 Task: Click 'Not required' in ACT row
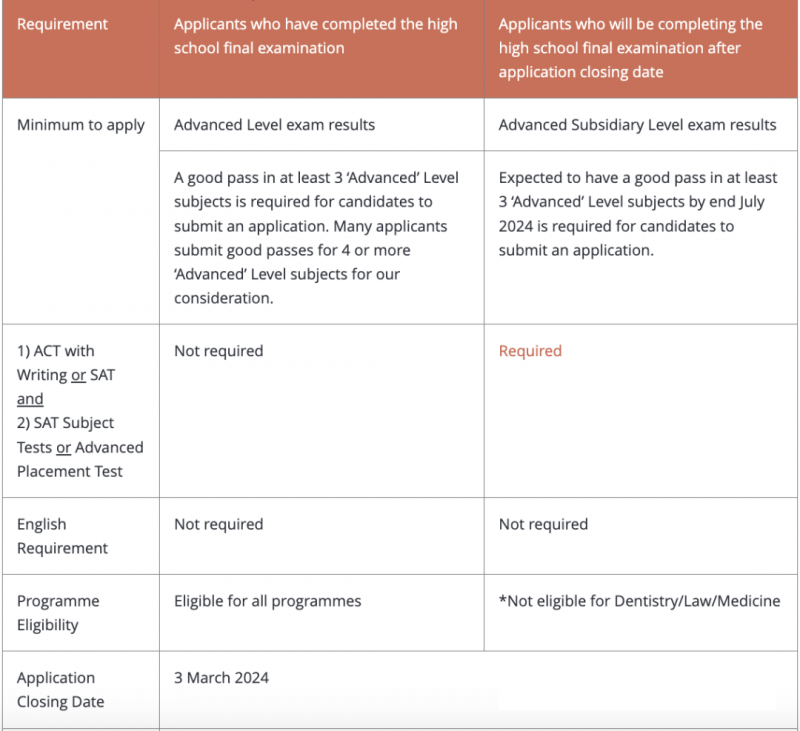(218, 351)
